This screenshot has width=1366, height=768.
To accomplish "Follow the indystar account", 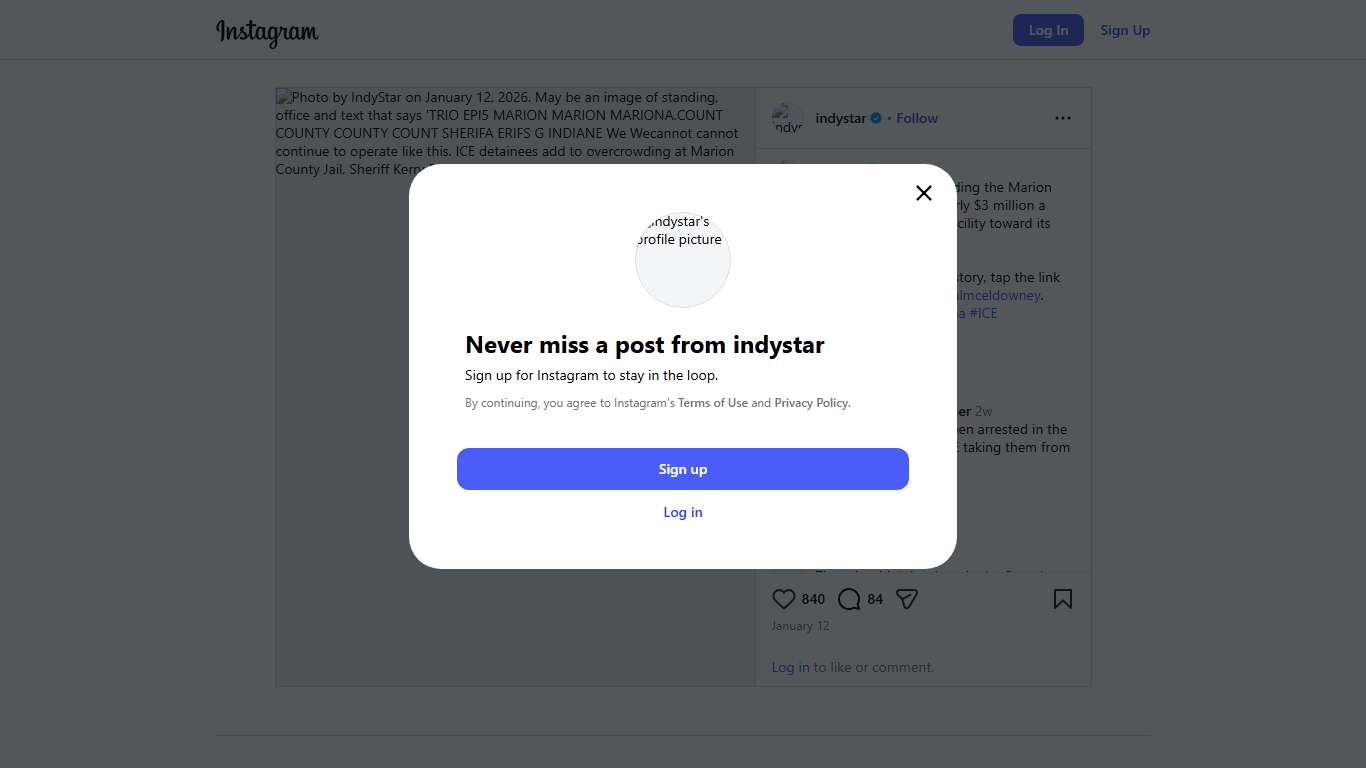I will 916,118.
